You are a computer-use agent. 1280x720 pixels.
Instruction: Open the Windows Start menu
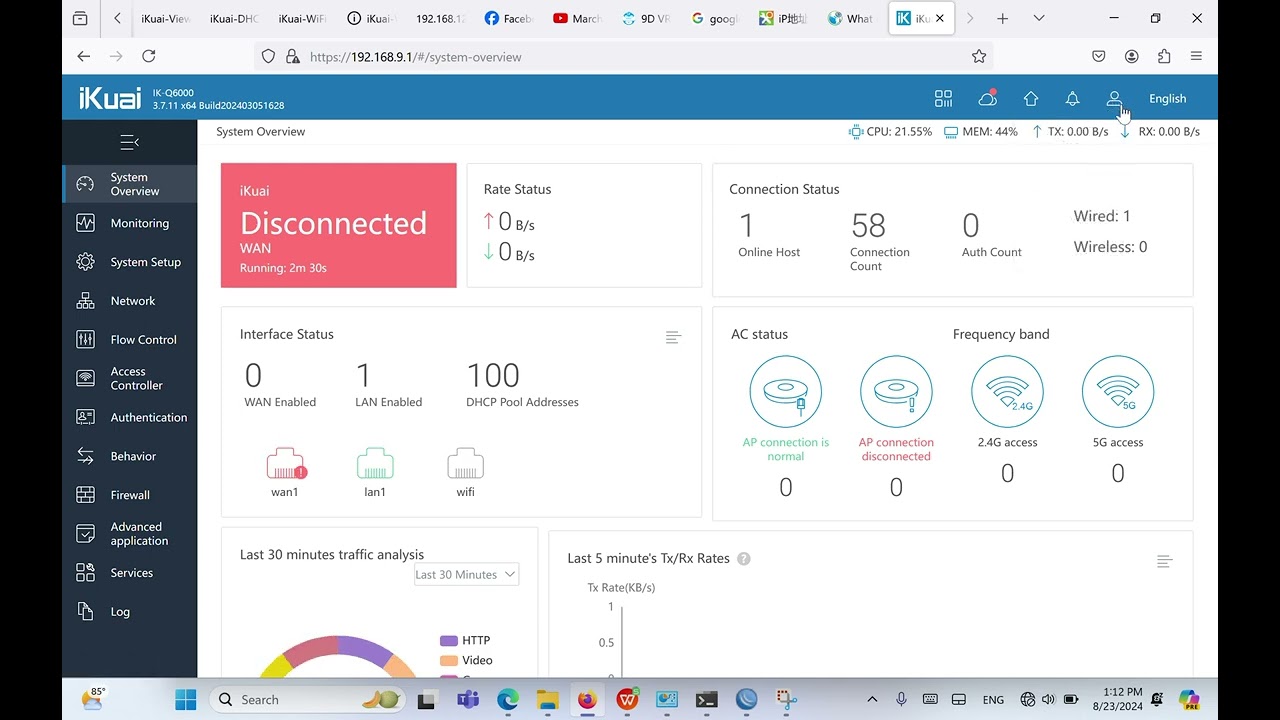pyautogui.click(x=186, y=699)
